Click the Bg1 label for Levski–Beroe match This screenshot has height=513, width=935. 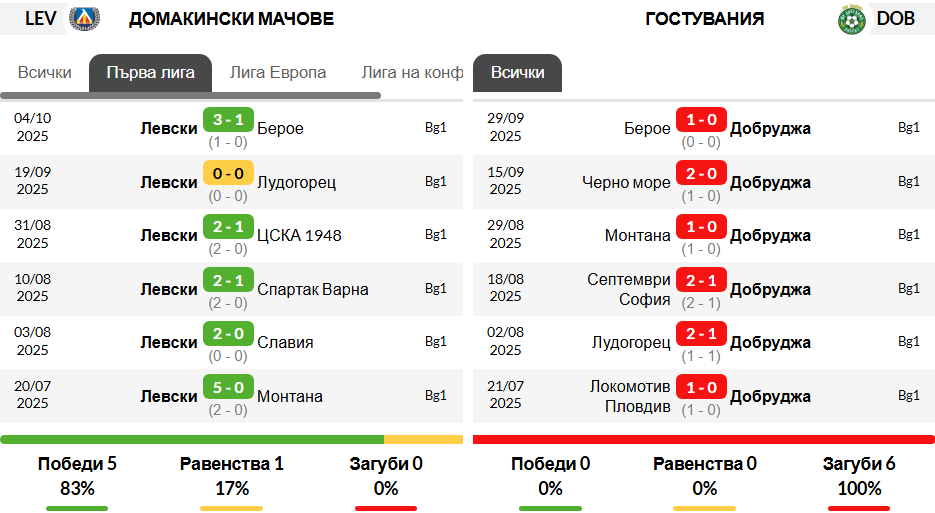(436, 127)
